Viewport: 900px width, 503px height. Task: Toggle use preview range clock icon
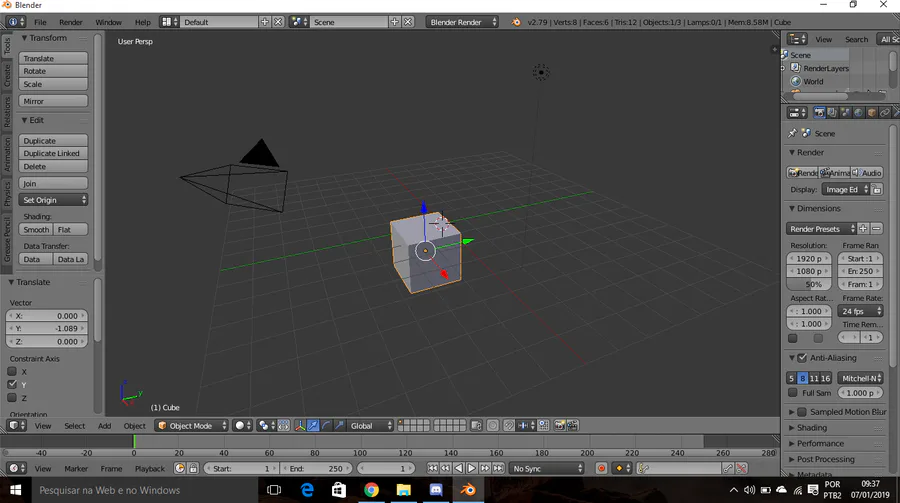pos(180,469)
